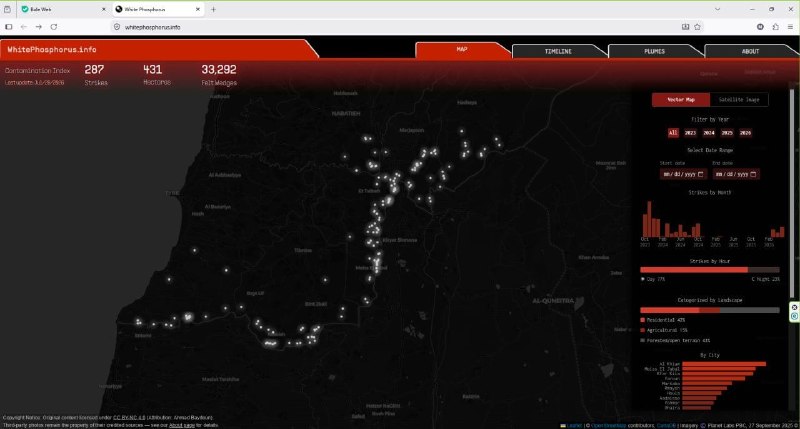Viewport: 800px width, 429px height.
Task: Bookmark this page with the star icon
Action: pyautogui.click(x=697, y=27)
